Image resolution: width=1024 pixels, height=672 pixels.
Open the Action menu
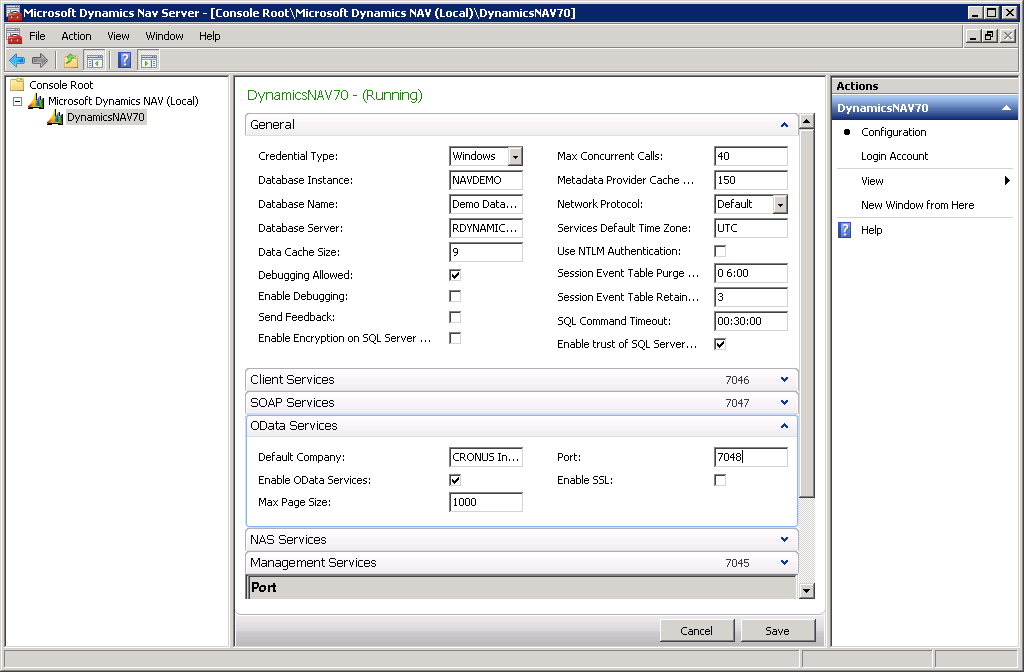(x=76, y=36)
